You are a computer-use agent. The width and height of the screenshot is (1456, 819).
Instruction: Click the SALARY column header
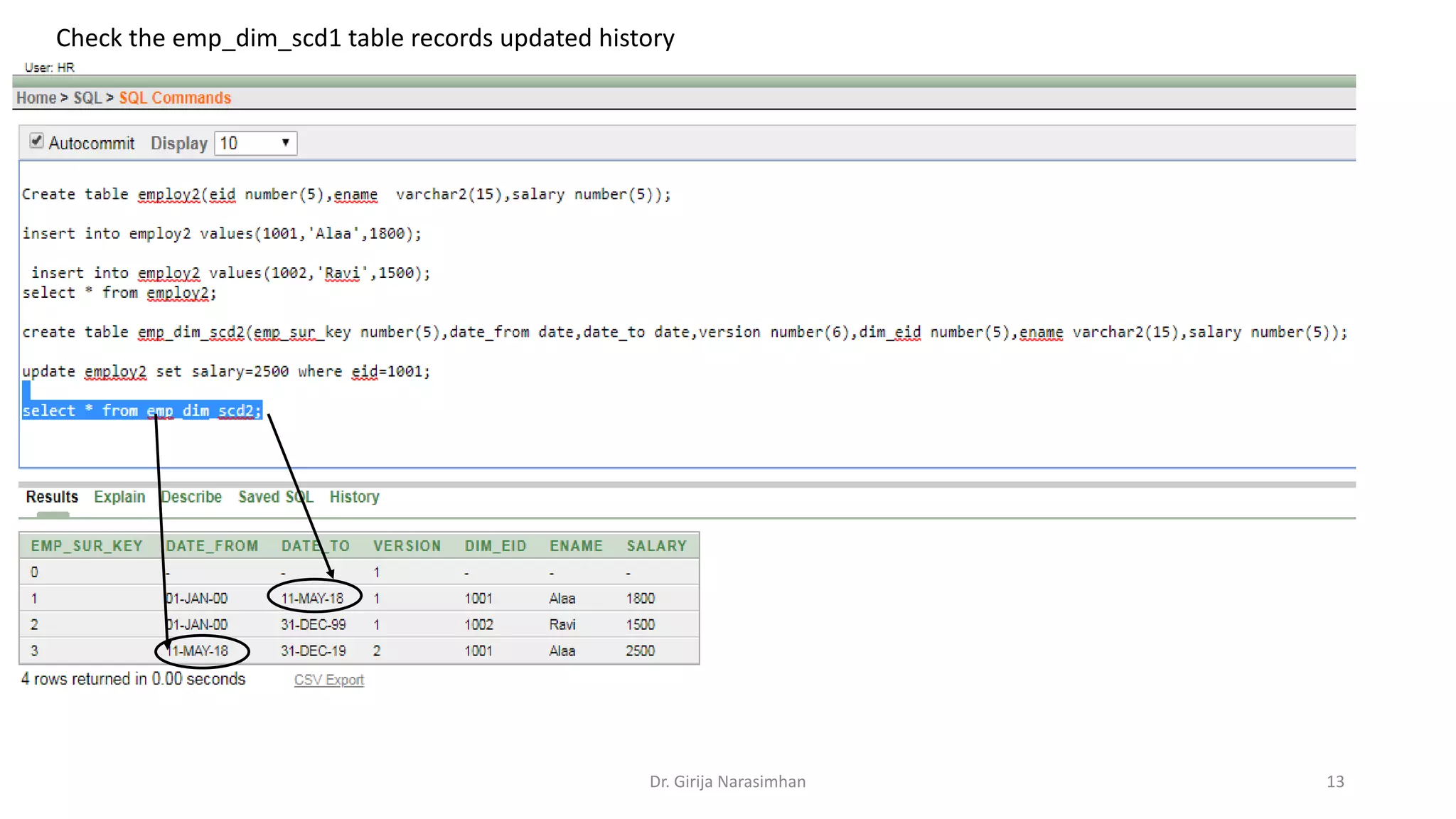pos(657,546)
